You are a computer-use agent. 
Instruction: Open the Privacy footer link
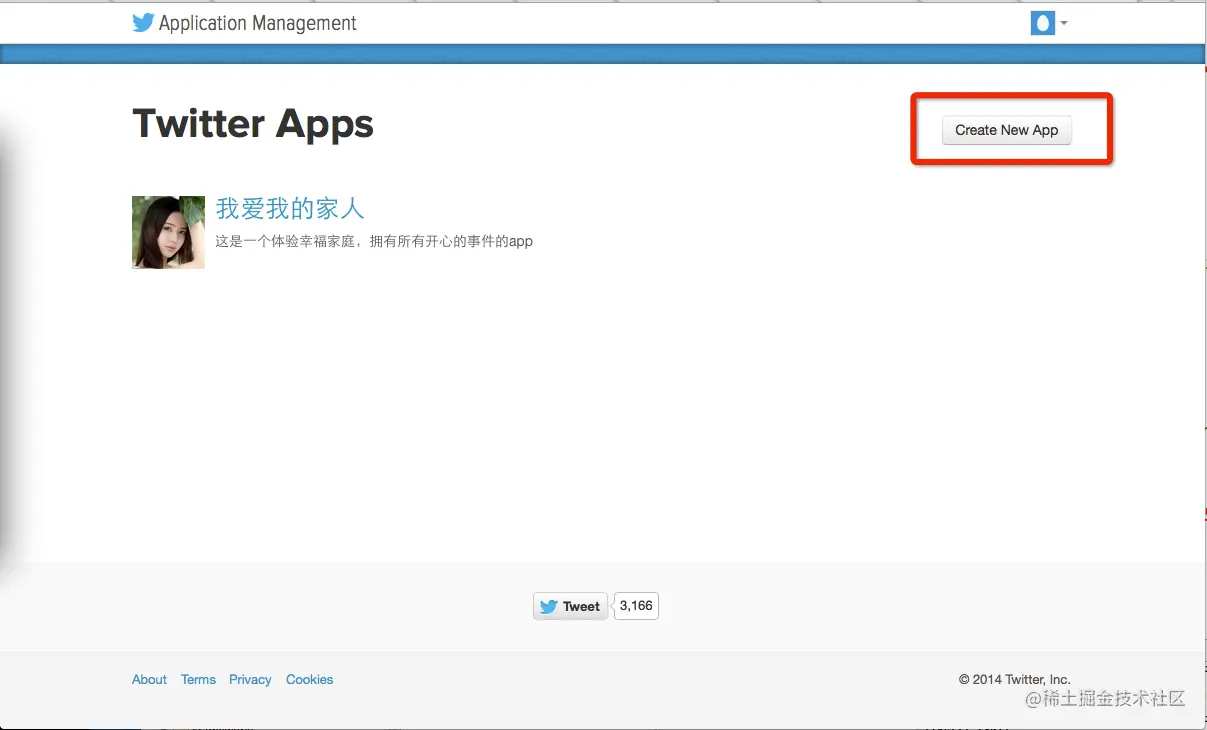click(x=250, y=679)
